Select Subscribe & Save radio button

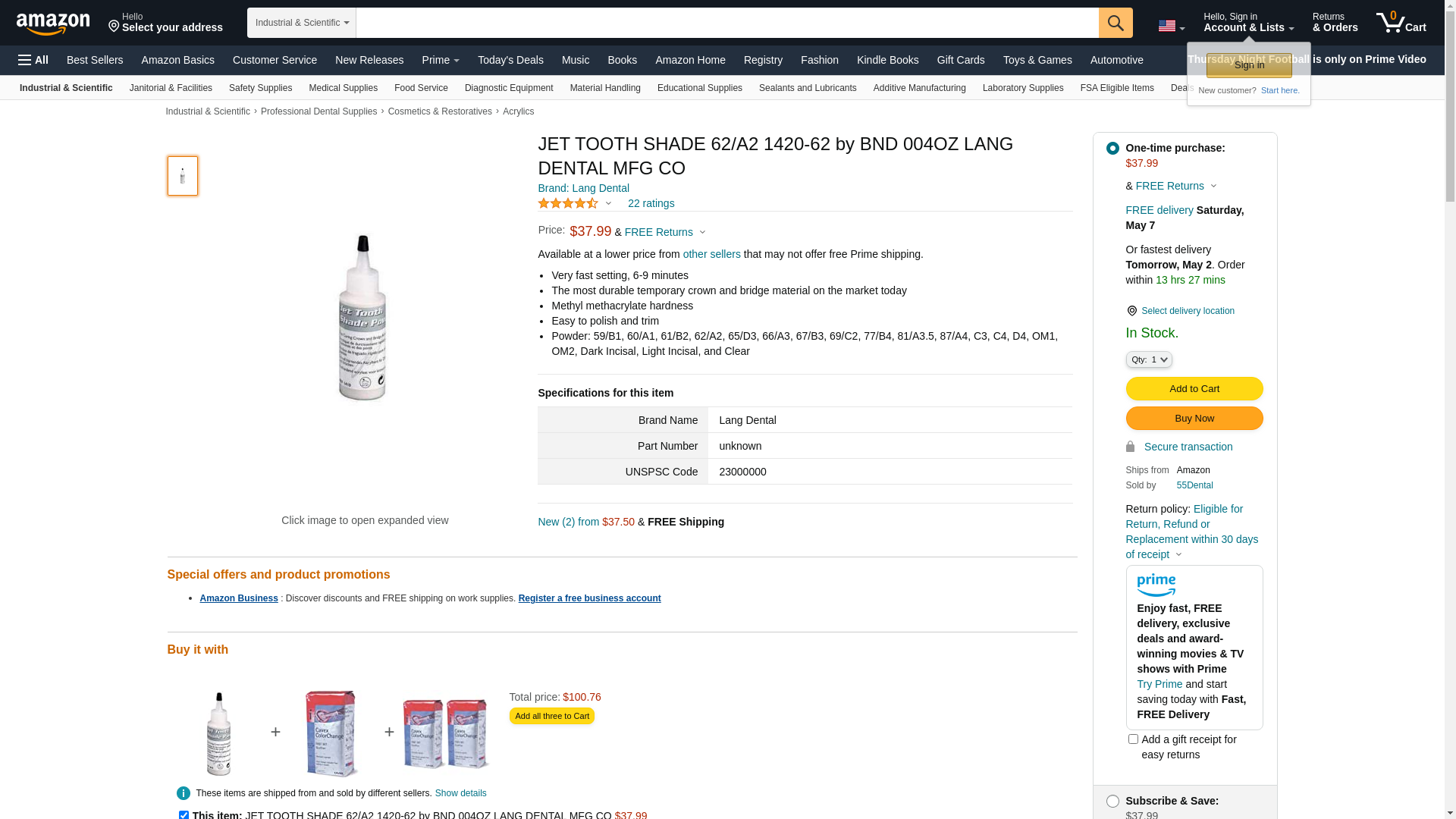point(1112,802)
